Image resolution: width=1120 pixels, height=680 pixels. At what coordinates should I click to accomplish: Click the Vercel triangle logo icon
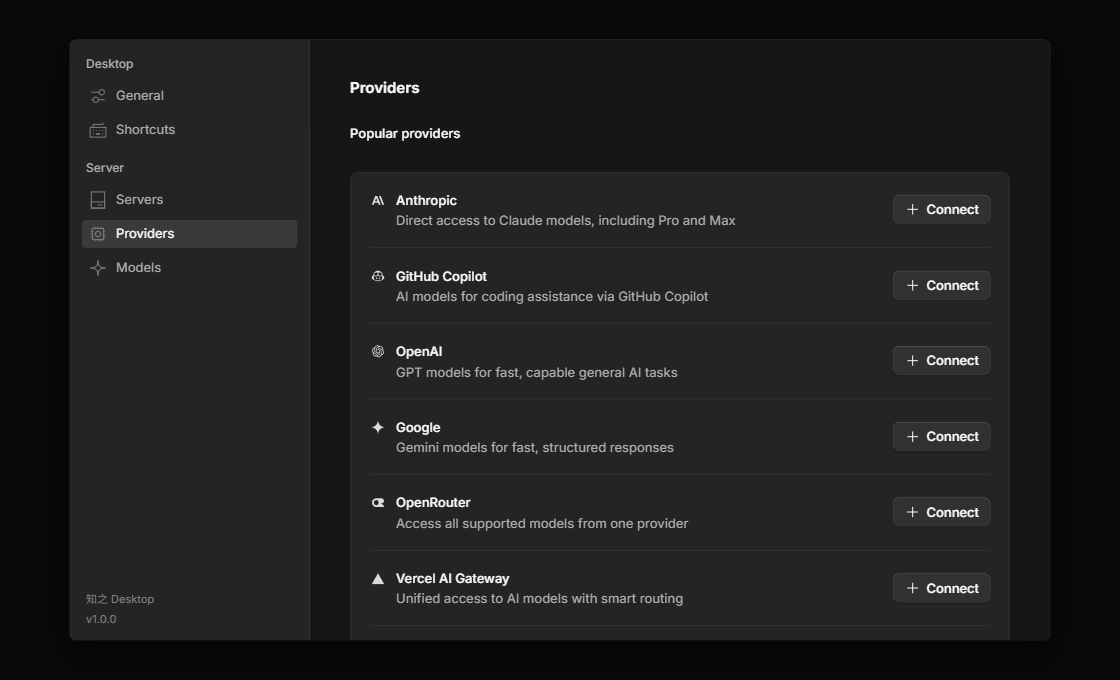pyautogui.click(x=378, y=579)
